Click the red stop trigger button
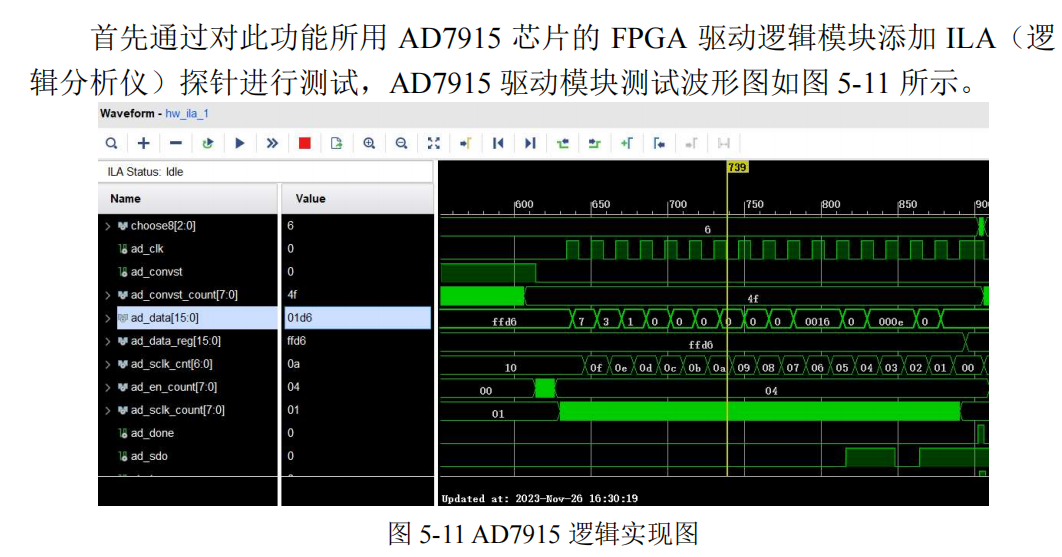The width and height of the screenshot is (1062, 557). coord(304,143)
